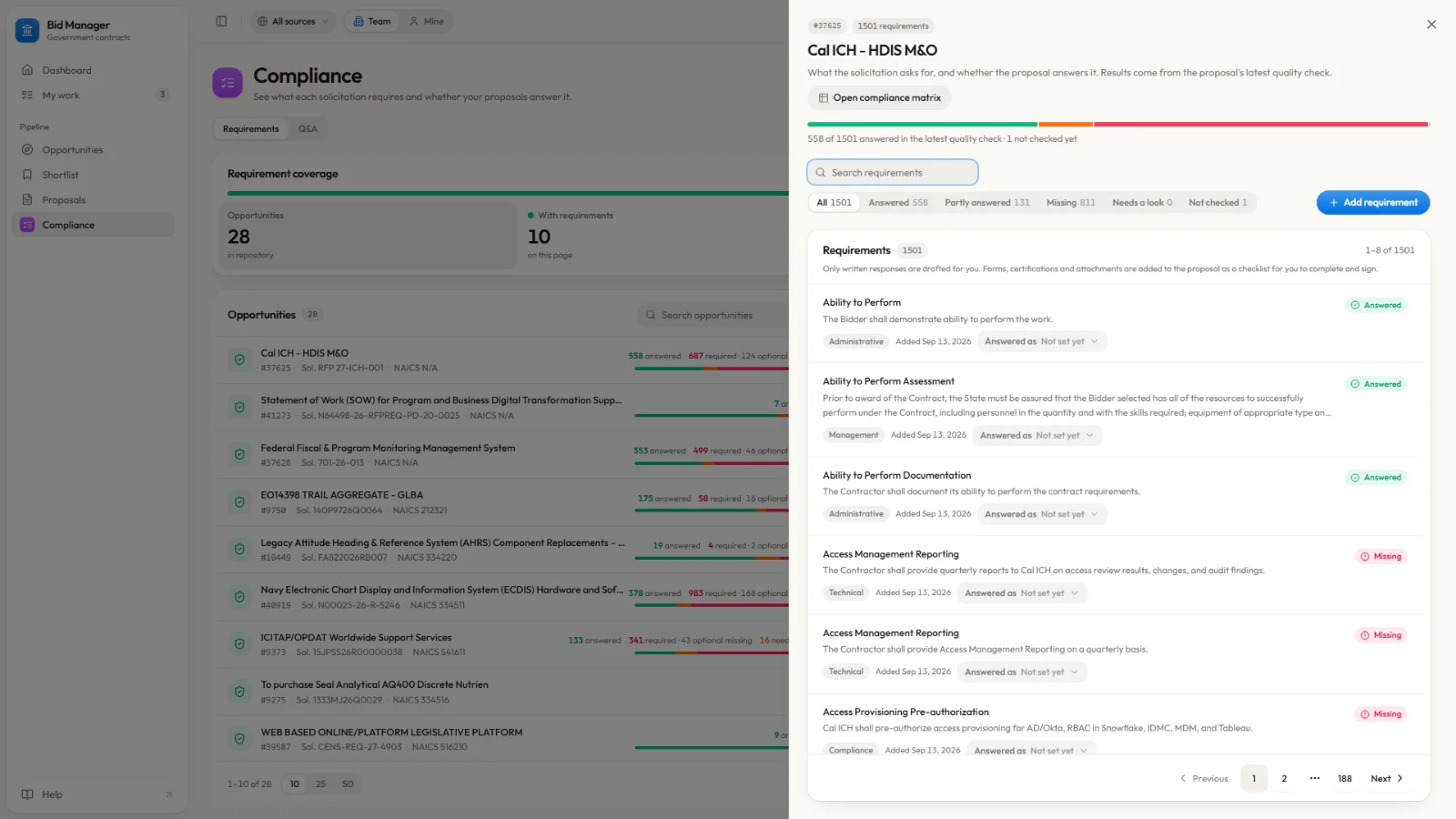1456x819 pixels.
Task: Close the Cal ICH requirements panel
Action: pos(1431,25)
